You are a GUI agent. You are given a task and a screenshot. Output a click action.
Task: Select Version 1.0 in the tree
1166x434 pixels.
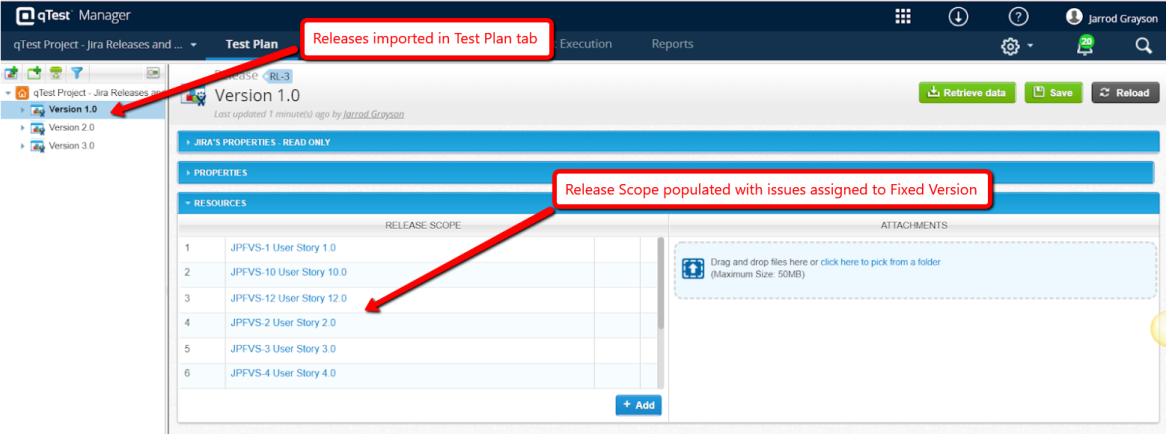pos(72,109)
